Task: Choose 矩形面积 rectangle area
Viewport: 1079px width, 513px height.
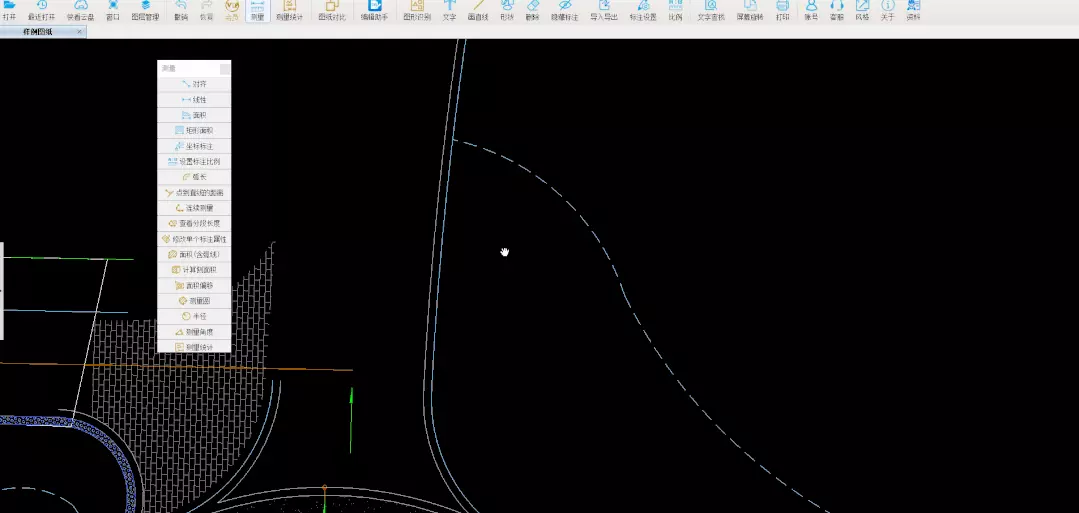Action: tap(194, 130)
